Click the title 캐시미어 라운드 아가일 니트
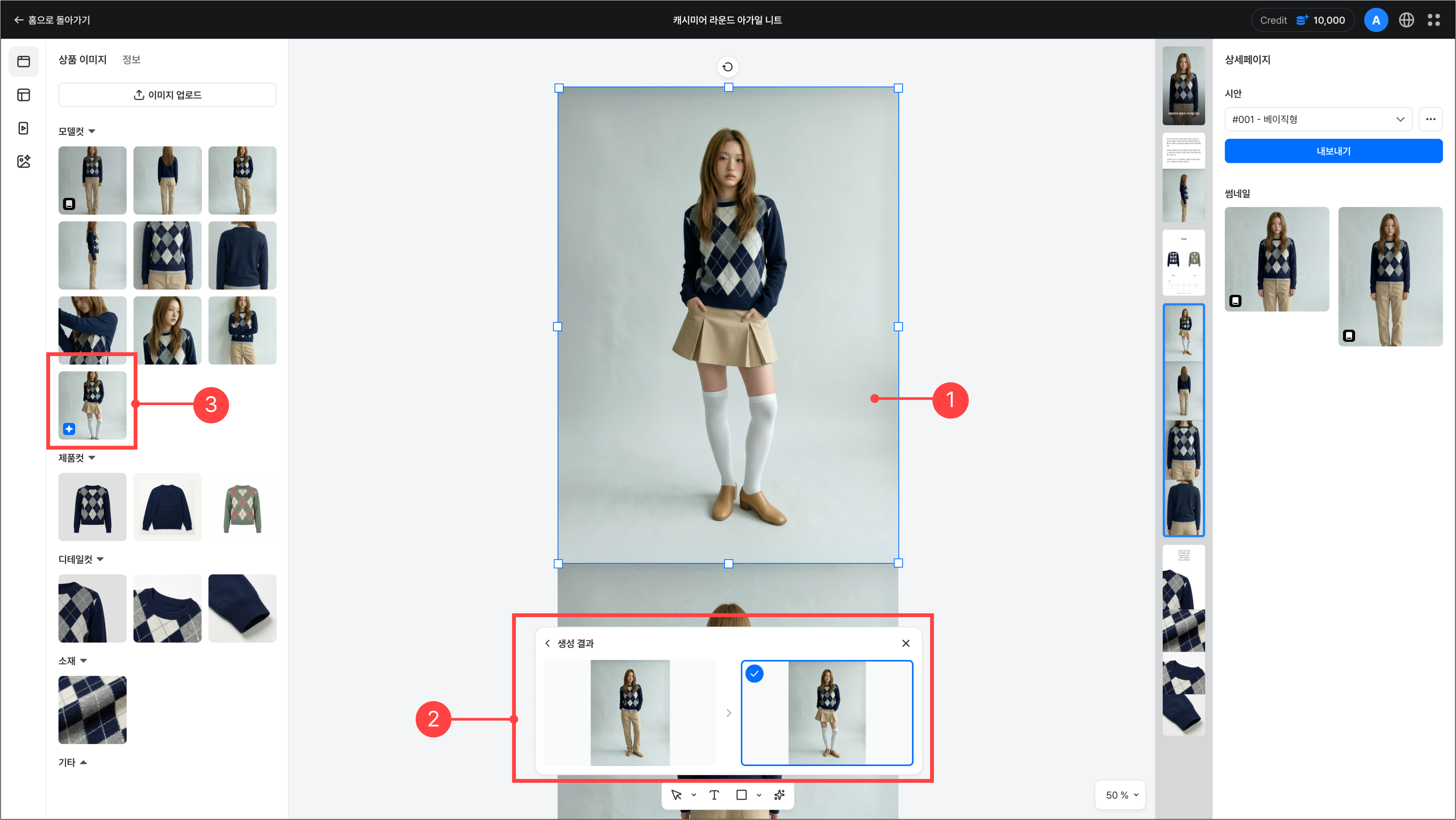The width and height of the screenshot is (1456, 820). pyautogui.click(x=728, y=20)
